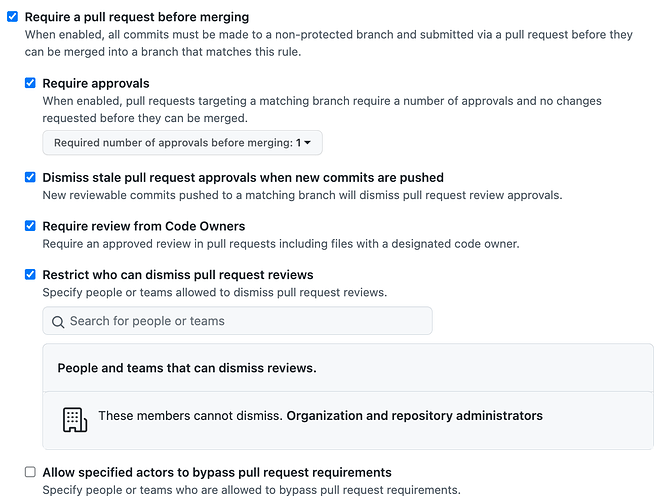Click Restrict who can dismiss reviews label
This screenshot has width=664, height=500.
[x=178, y=275]
